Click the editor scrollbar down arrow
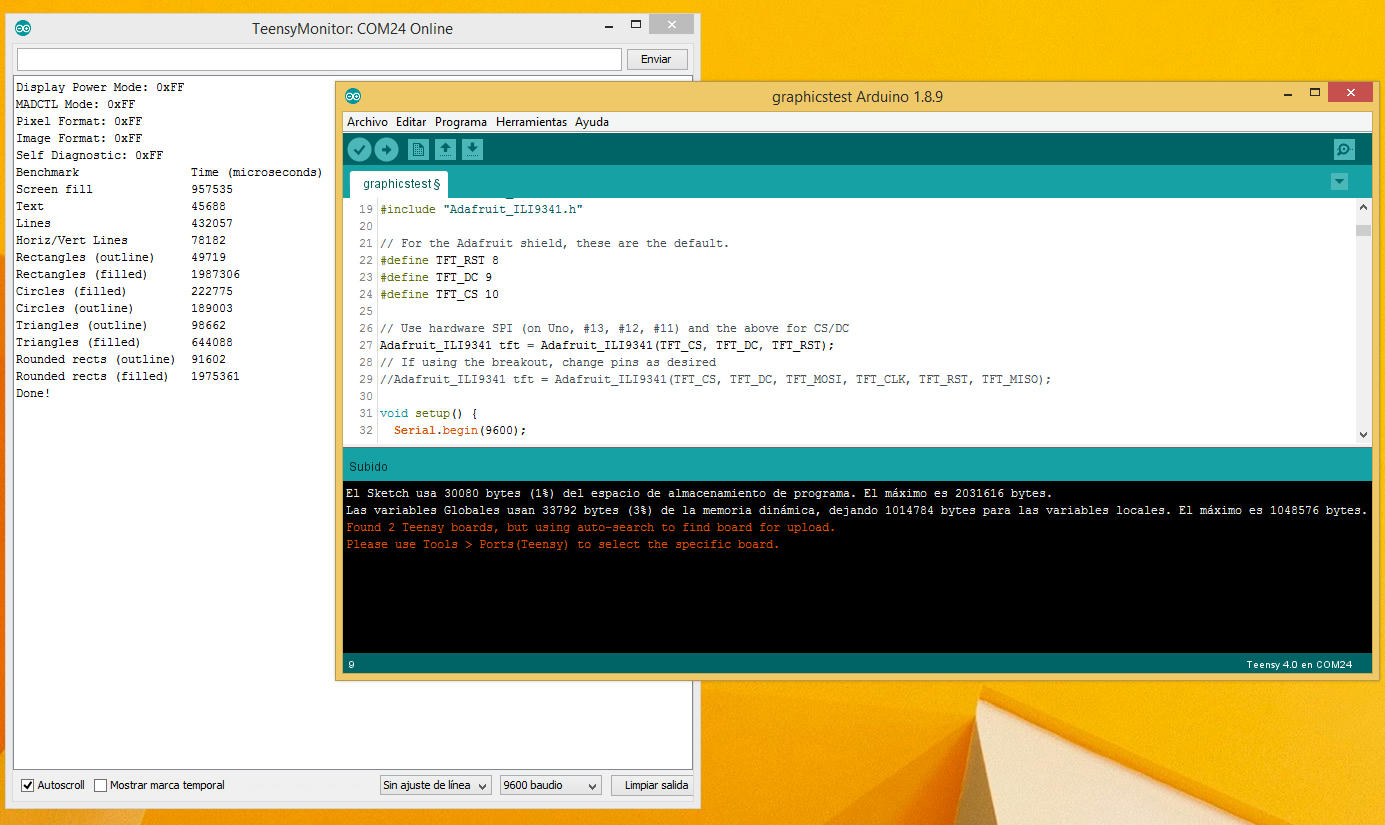The image size is (1385, 825). (1363, 435)
